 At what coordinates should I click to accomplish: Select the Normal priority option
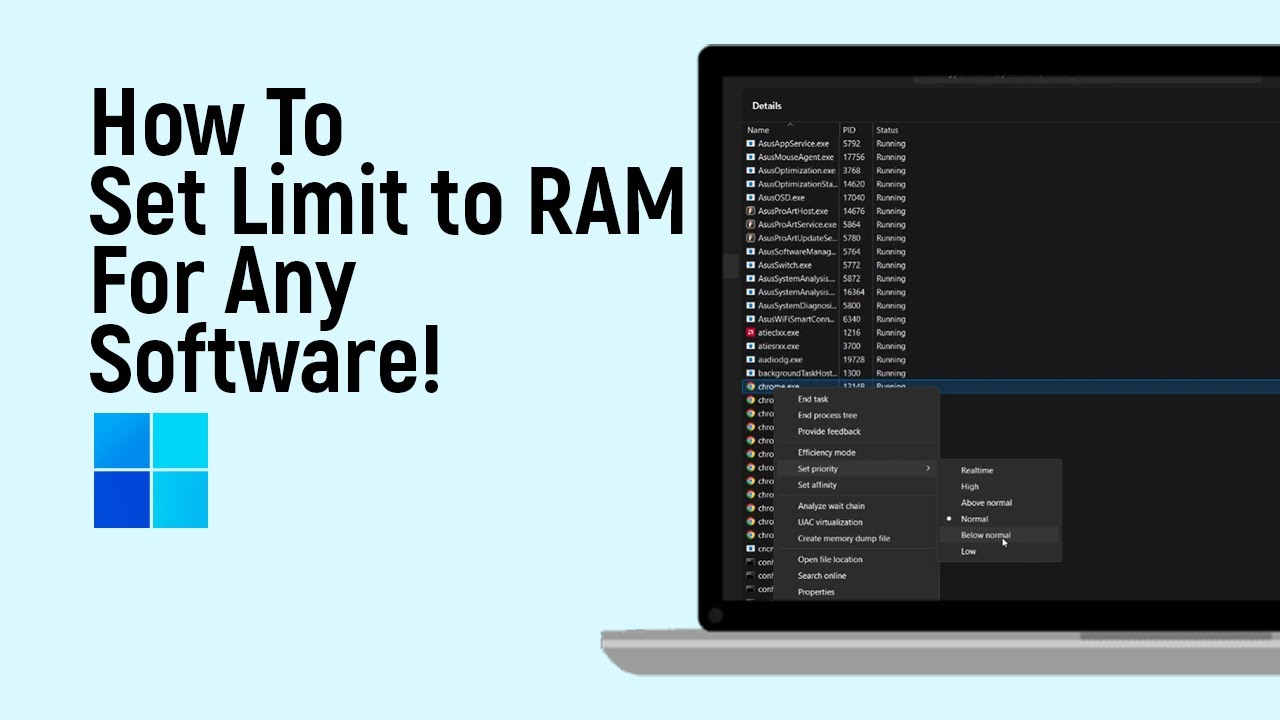point(974,519)
